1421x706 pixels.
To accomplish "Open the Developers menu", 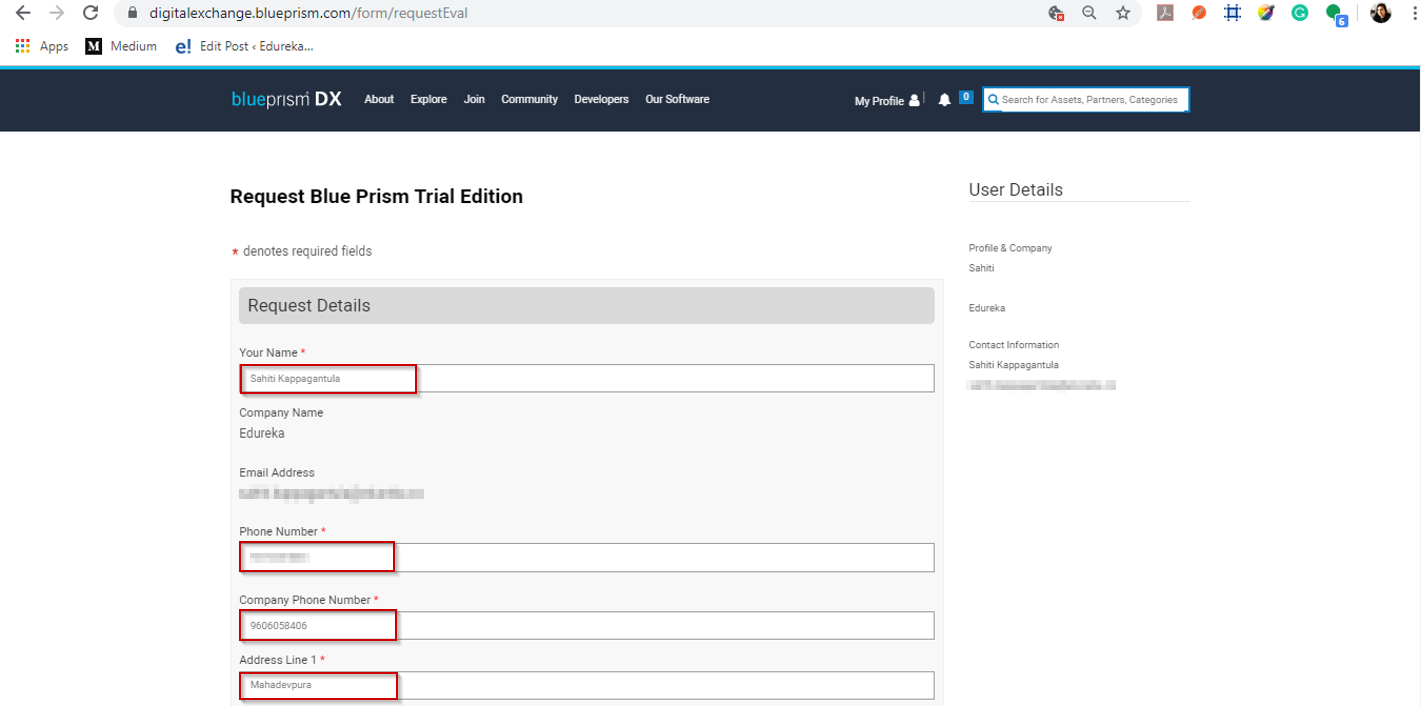I will pos(601,99).
